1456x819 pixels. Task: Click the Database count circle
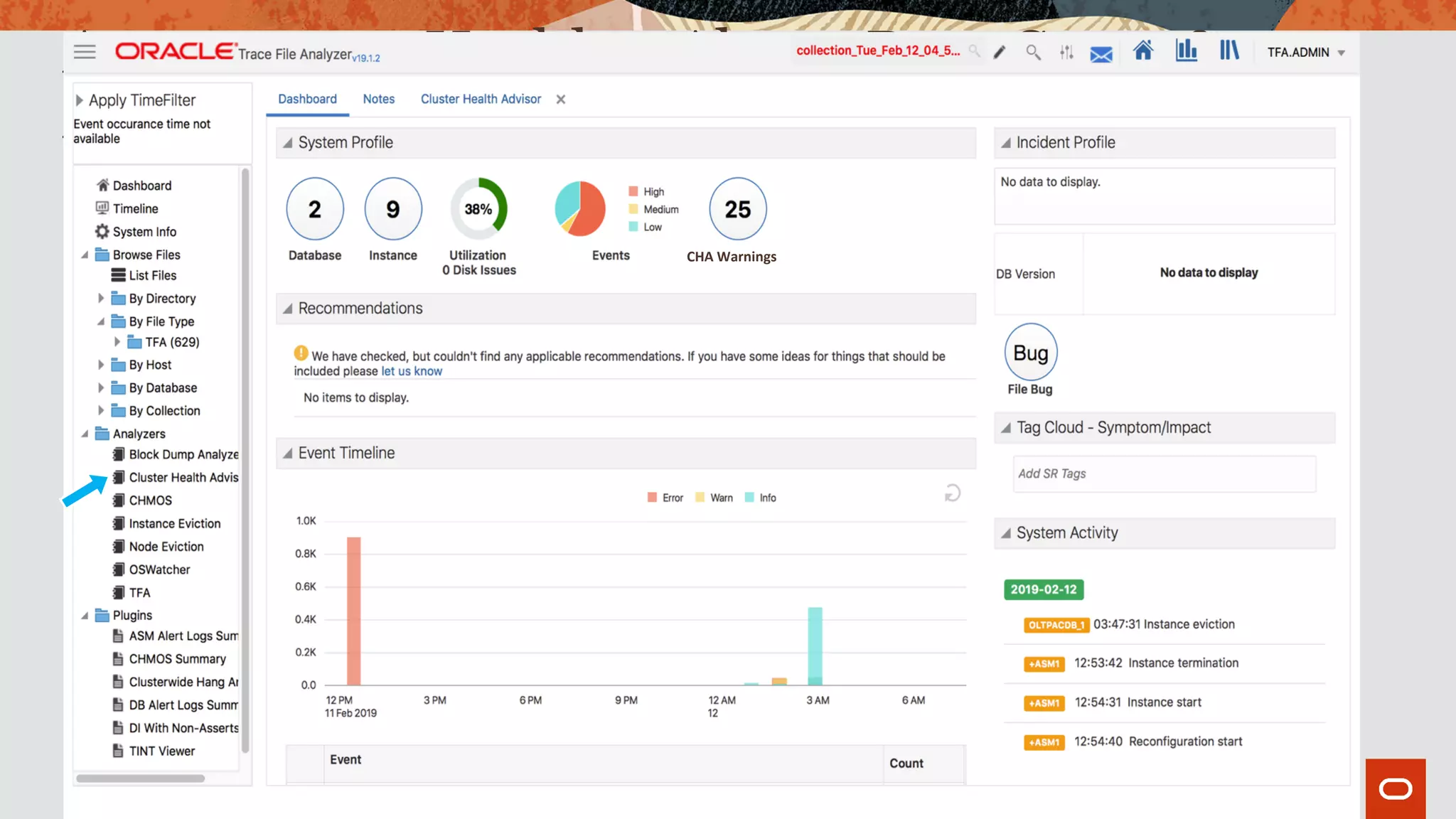tap(315, 209)
